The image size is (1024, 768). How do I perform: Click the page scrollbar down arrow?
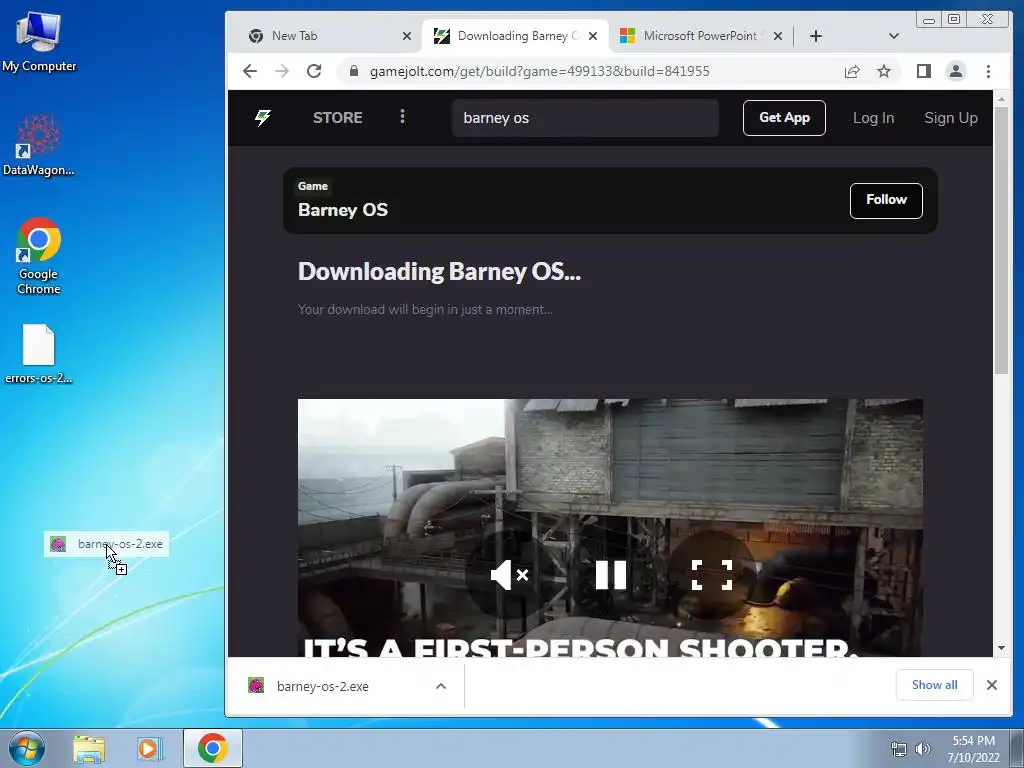(1001, 648)
